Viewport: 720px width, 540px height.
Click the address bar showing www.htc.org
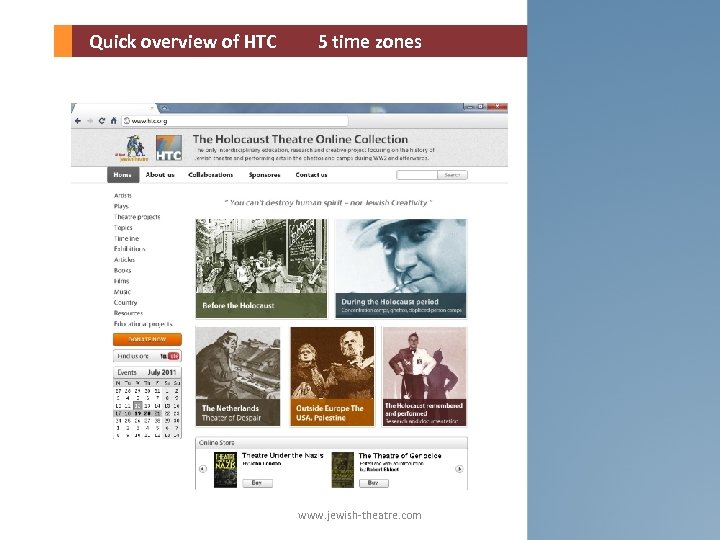235,121
